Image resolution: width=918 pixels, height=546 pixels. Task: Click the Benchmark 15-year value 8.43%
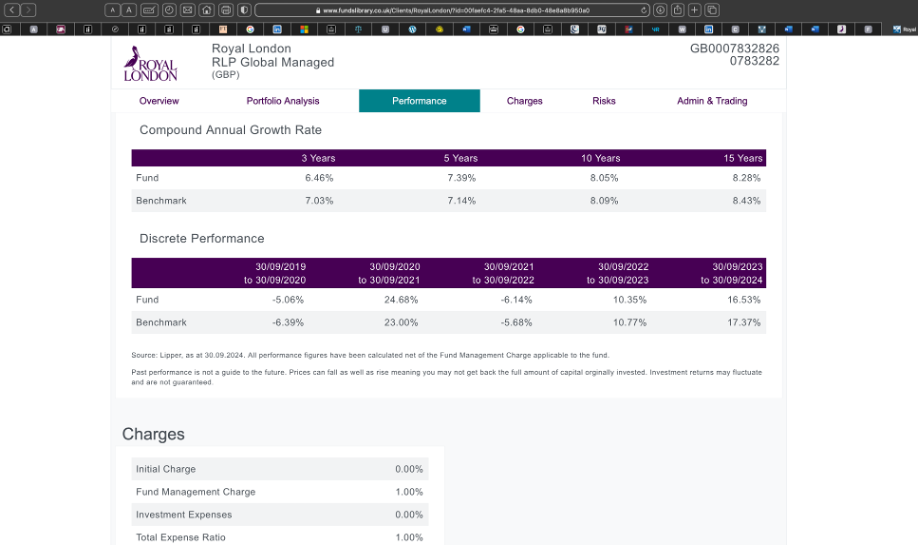pyautogui.click(x=746, y=201)
